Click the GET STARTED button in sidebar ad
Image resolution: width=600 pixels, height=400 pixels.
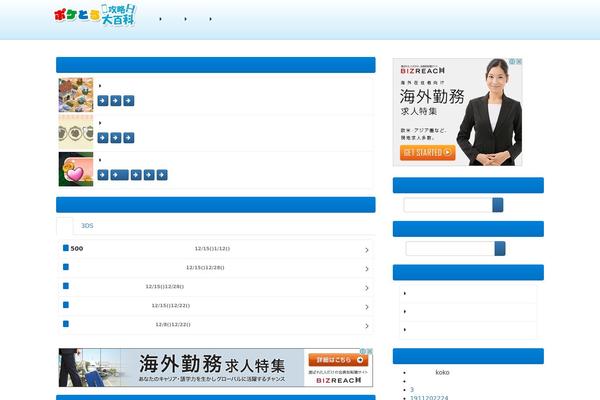coord(428,153)
